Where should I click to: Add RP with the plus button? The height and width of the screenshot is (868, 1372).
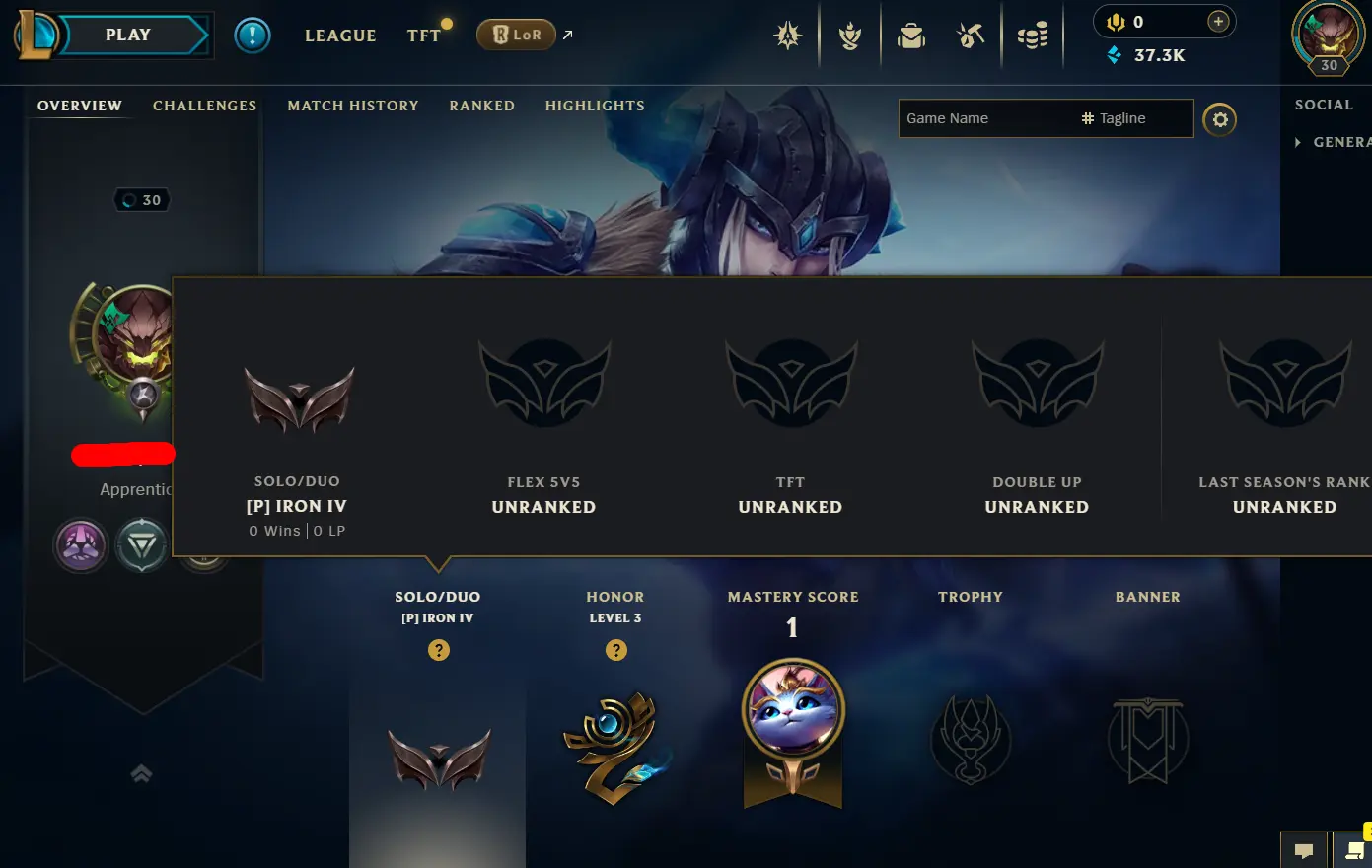tap(1219, 22)
